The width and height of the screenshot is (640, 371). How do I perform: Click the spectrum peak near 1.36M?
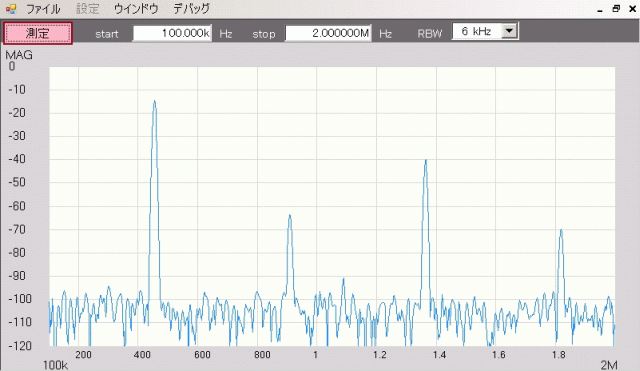click(426, 162)
